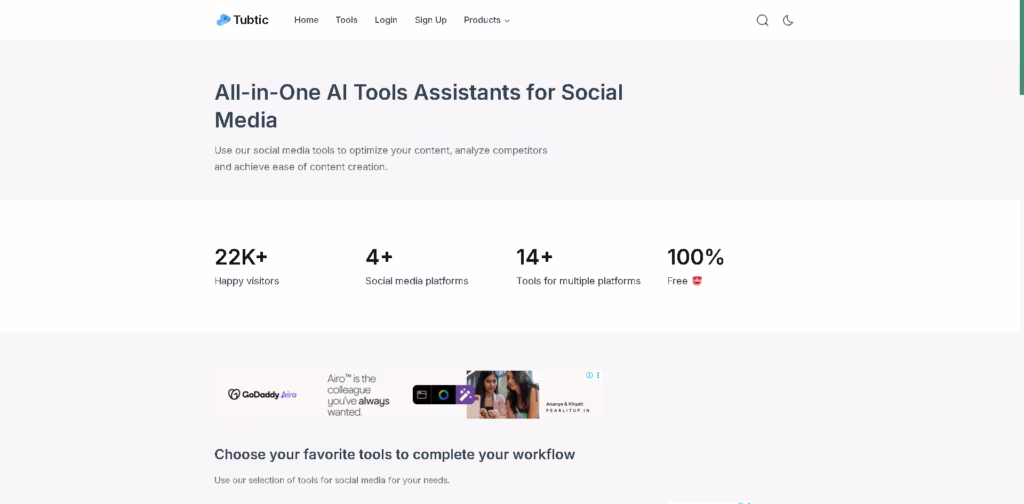Click the photo of two women in the ad
Screen dimensions: 1024x504
[502, 394]
